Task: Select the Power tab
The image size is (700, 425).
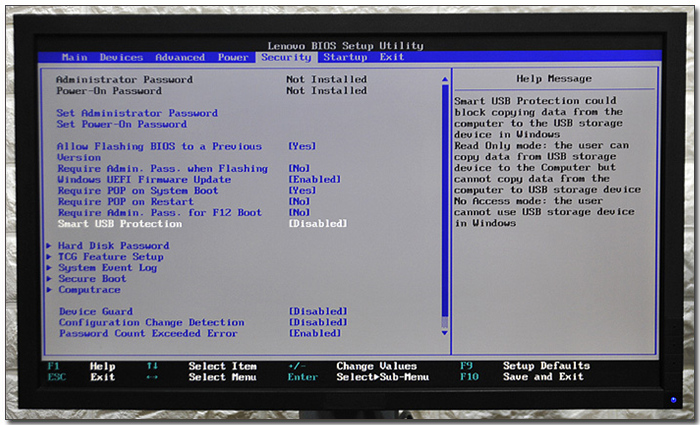Action: point(233,57)
